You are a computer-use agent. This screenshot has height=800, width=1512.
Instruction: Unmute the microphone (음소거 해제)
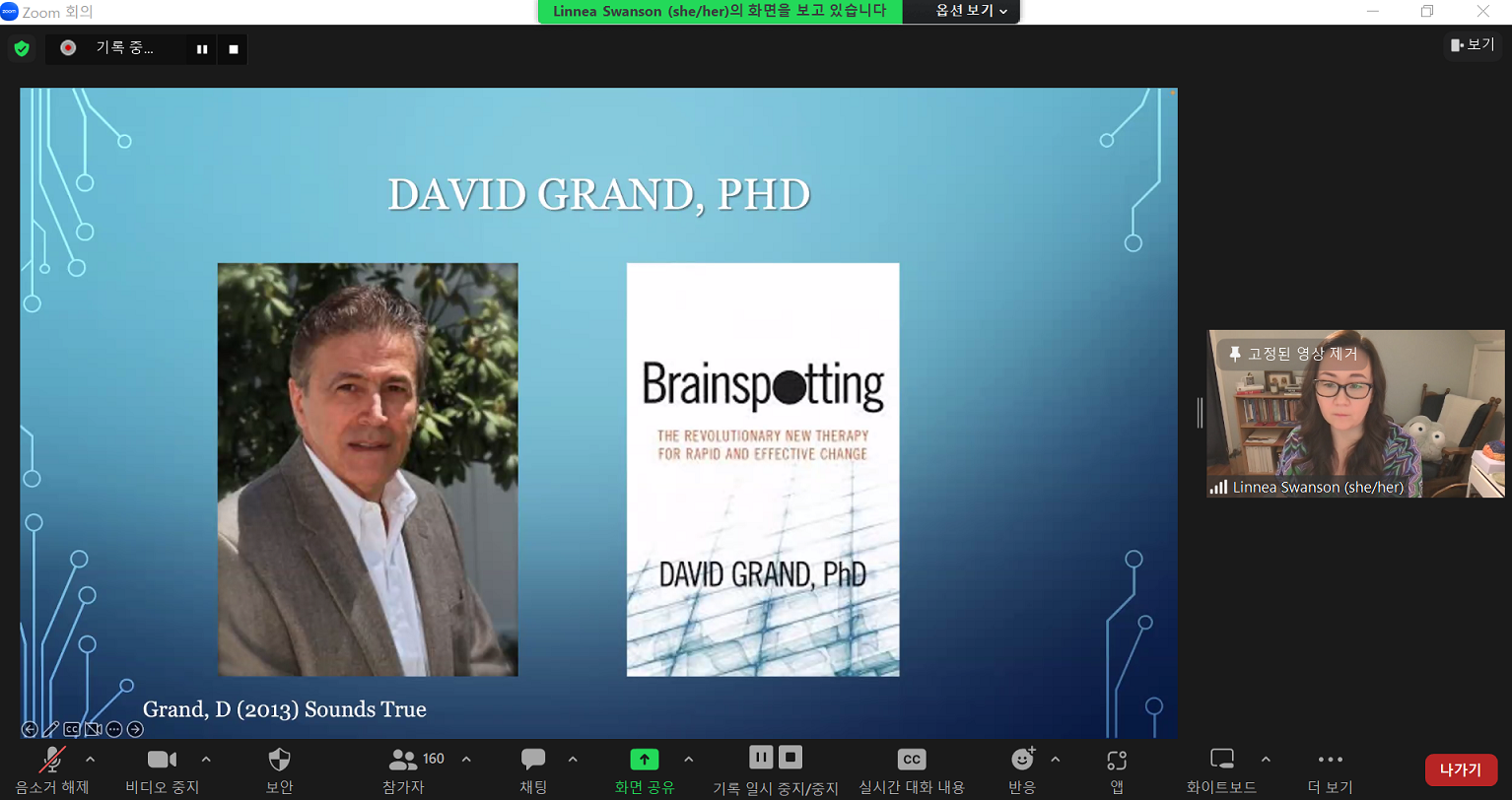click(52, 759)
